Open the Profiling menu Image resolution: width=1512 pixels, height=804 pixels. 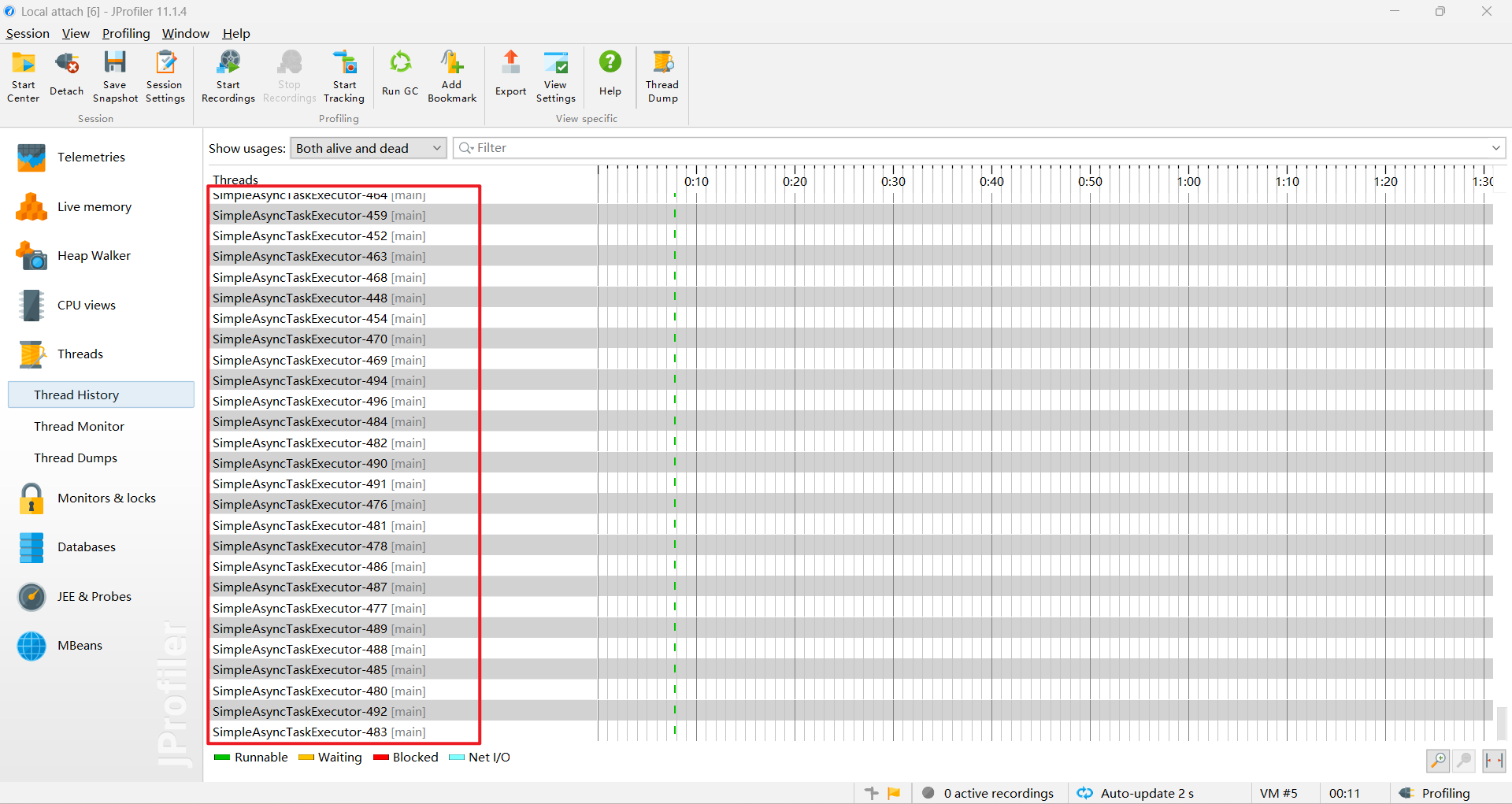126,33
